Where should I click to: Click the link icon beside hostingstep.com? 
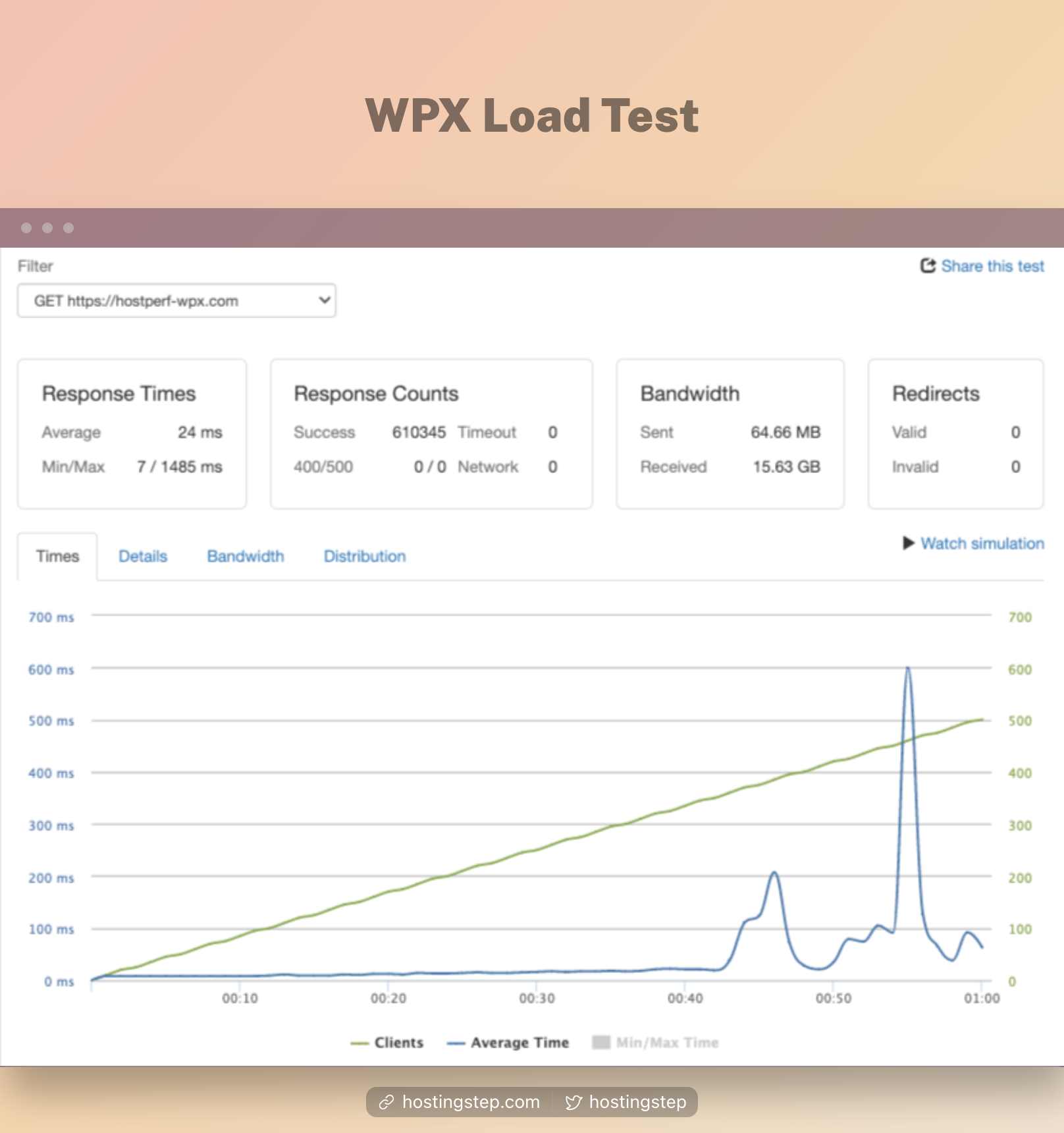tap(386, 1102)
